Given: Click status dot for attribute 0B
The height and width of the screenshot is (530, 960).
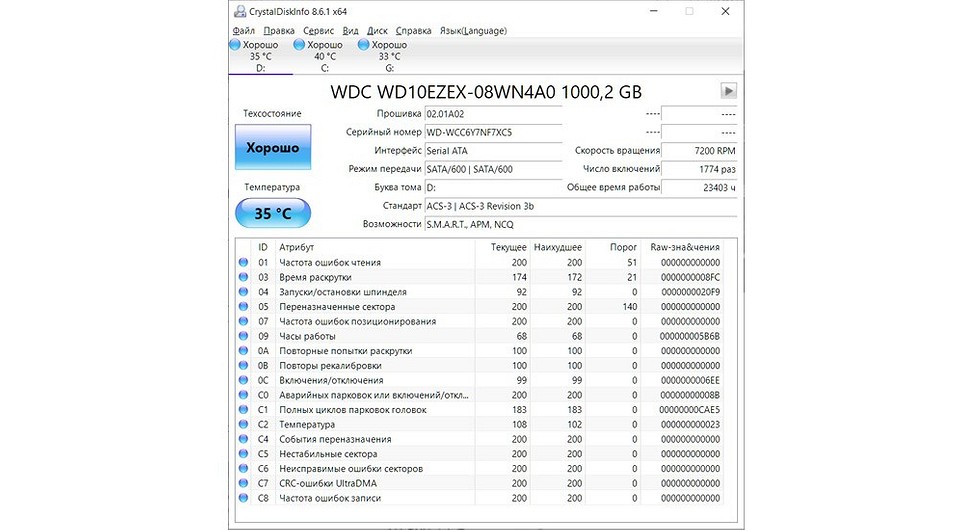Looking at the screenshot, I should (243, 365).
